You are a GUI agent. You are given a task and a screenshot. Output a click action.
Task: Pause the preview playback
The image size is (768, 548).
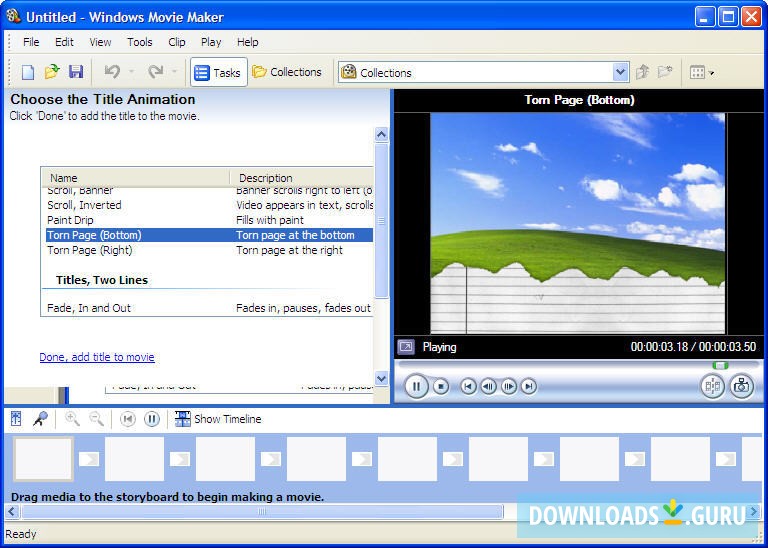click(x=416, y=386)
